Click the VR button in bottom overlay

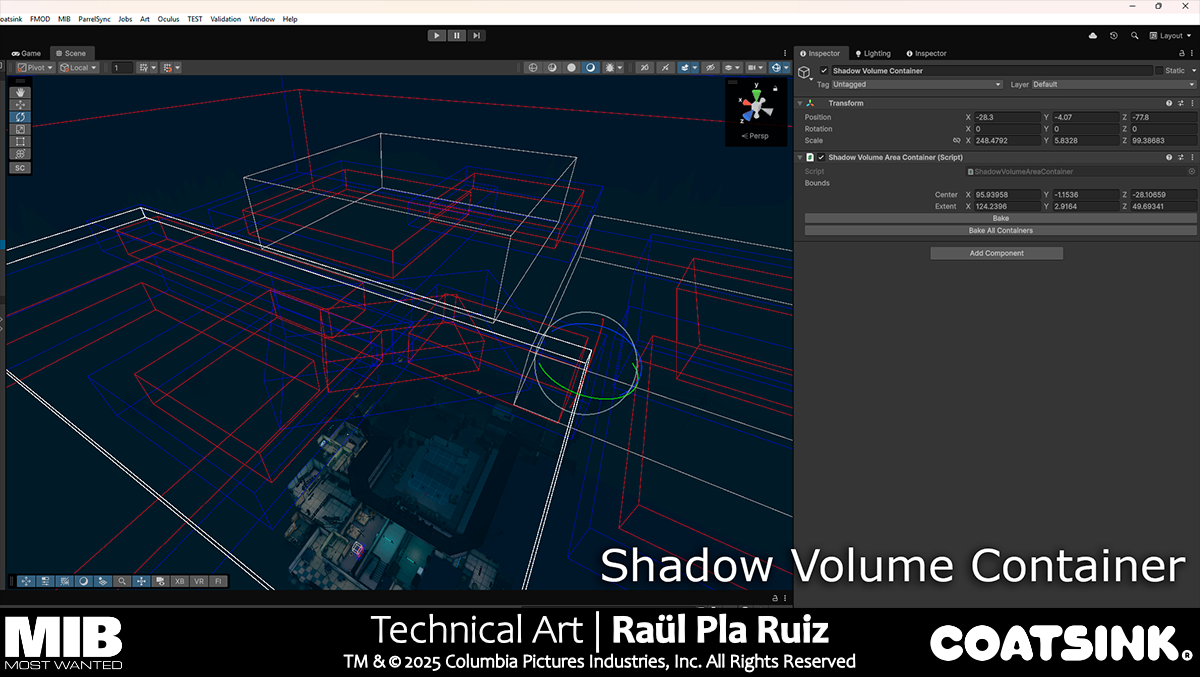pos(199,581)
